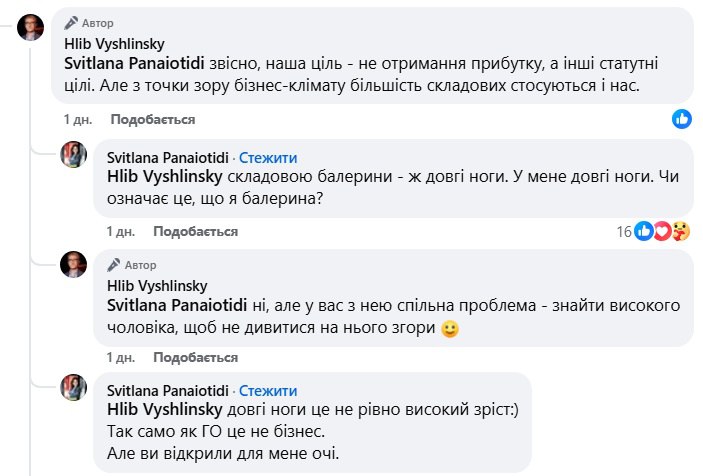Click the pen icon beside the topmost Автор label

click(69, 22)
